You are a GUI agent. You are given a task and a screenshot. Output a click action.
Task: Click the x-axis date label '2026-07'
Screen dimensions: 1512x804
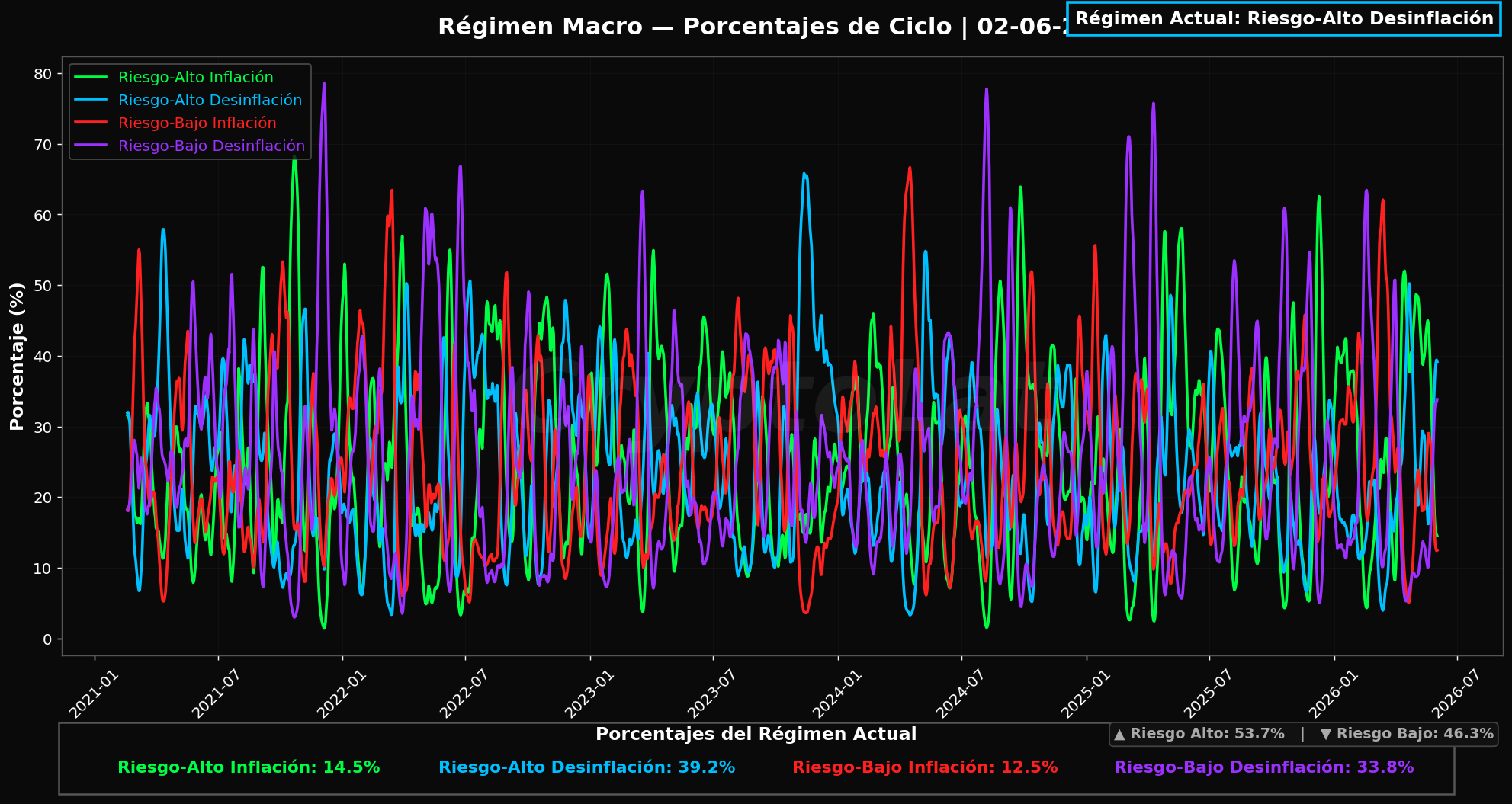tap(1456, 693)
